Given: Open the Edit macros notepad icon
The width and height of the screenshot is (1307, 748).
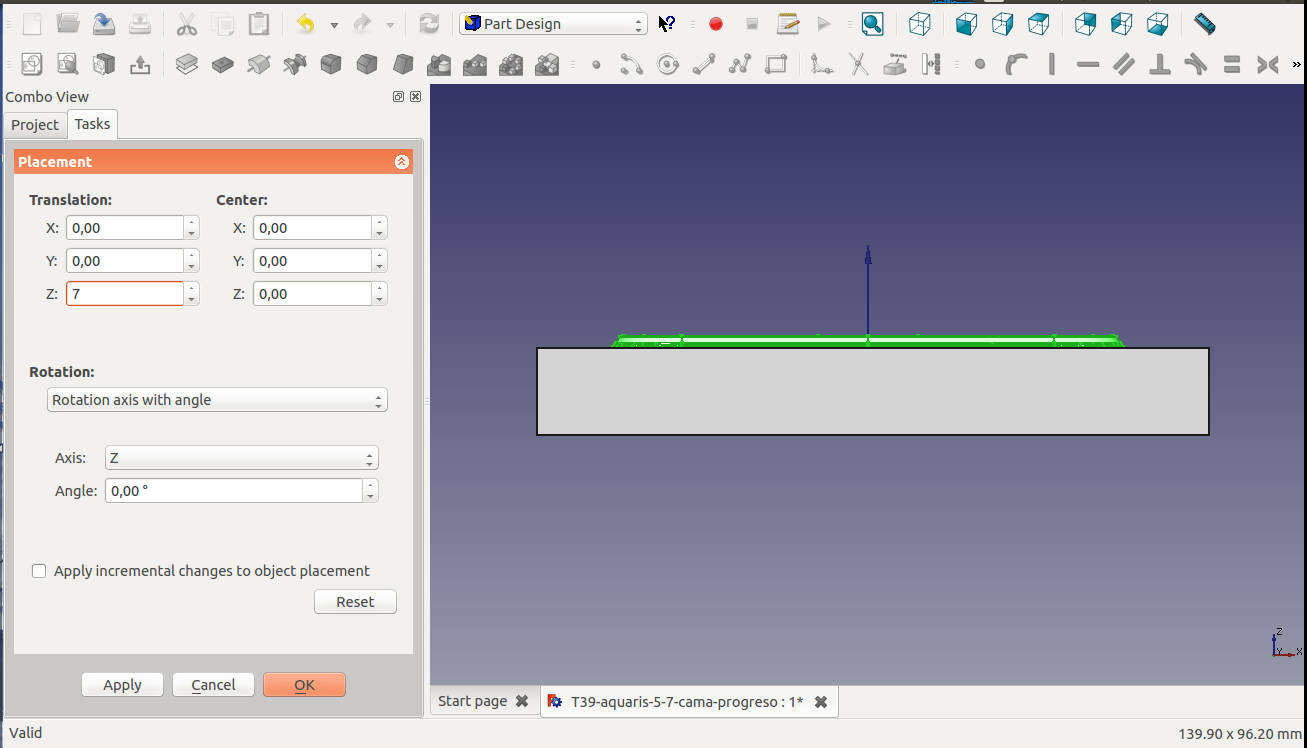Looking at the screenshot, I should [x=788, y=24].
